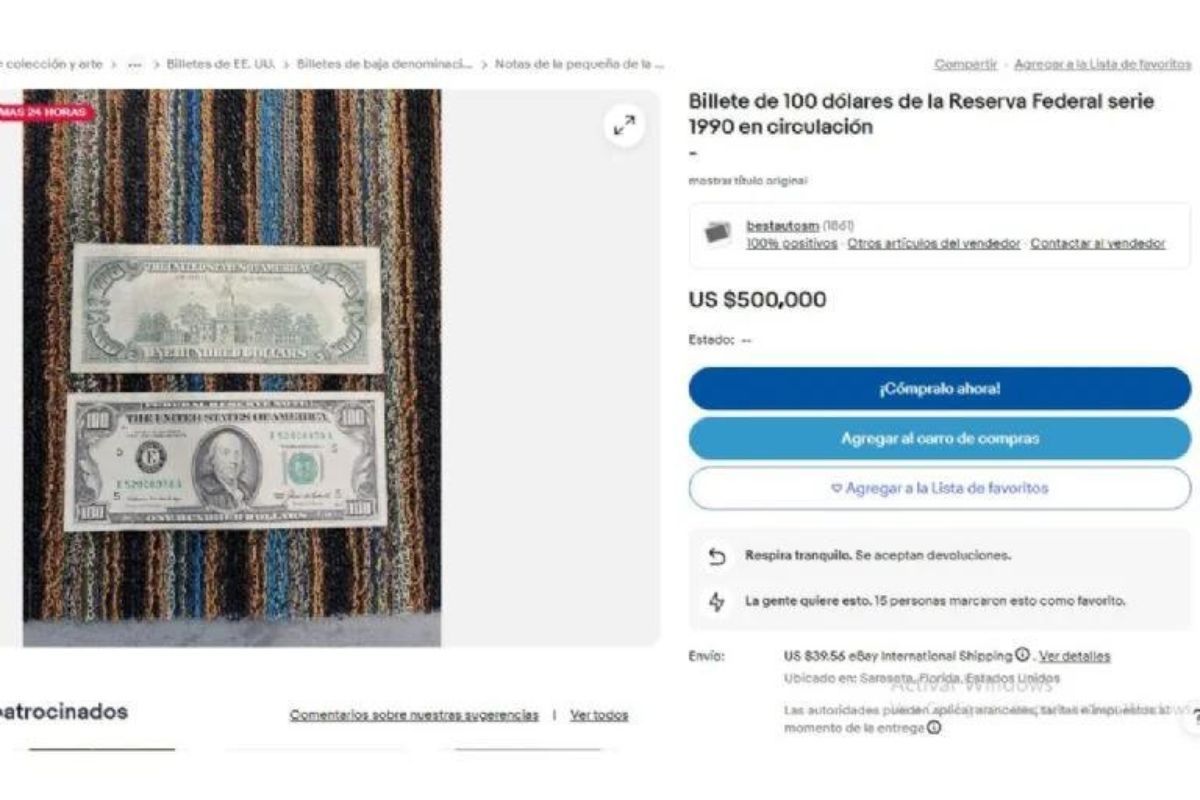Click top 'Agregar a la Lista de favoritos' link

tap(1103, 64)
